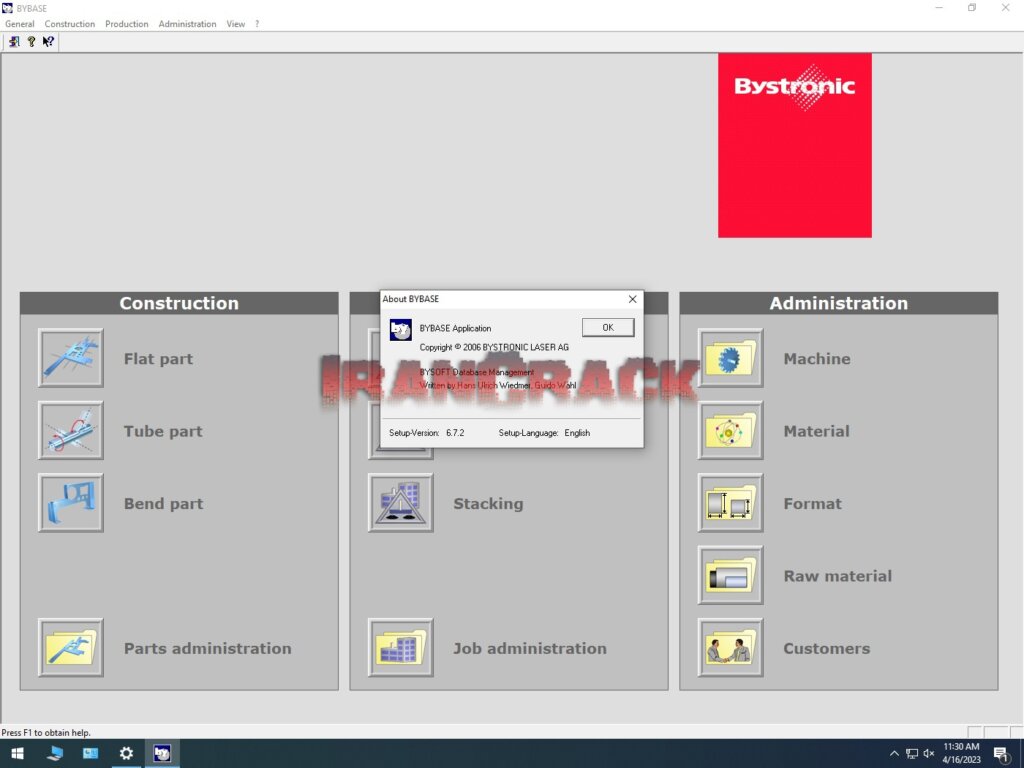The width and height of the screenshot is (1024, 768).
Task: Open Job administration
Action: coord(400,648)
